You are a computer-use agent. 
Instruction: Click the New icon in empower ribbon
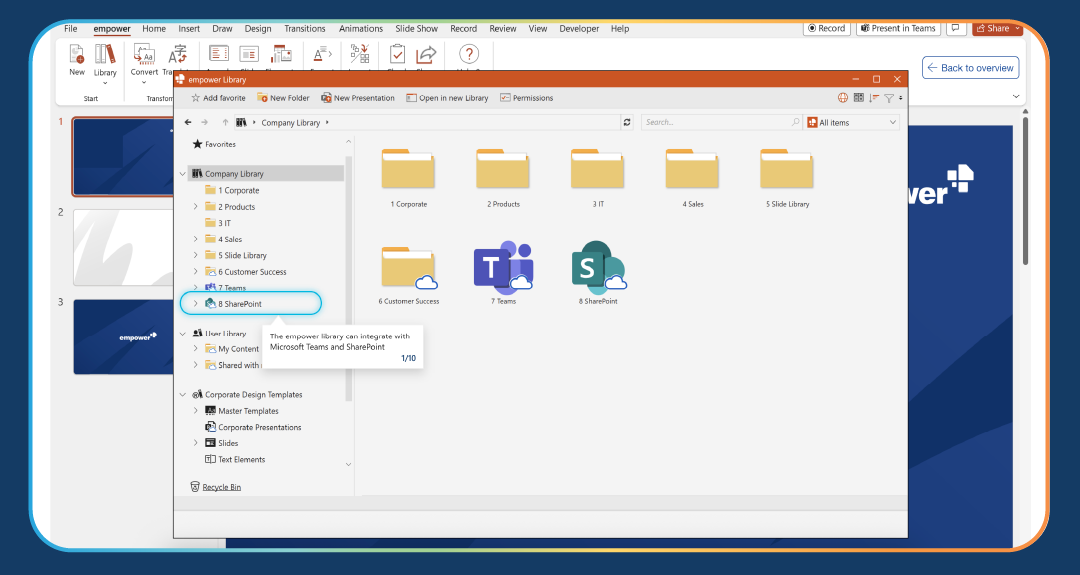tap(76, 54)
